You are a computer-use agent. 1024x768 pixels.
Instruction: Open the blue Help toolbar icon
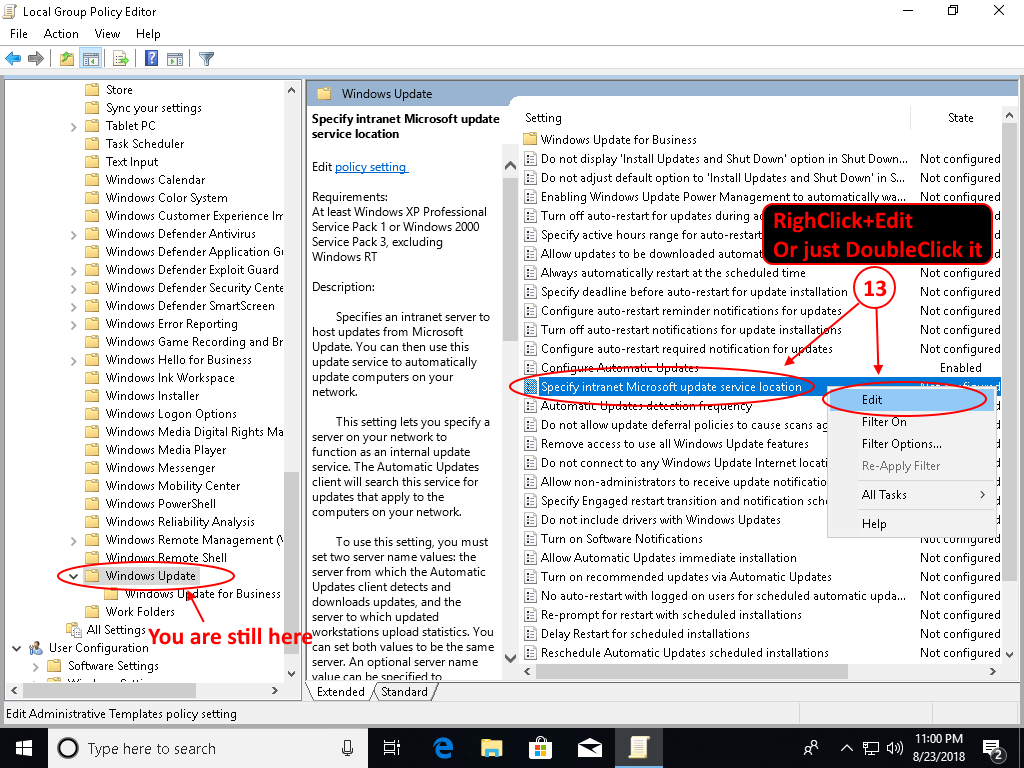click(152, 59)
